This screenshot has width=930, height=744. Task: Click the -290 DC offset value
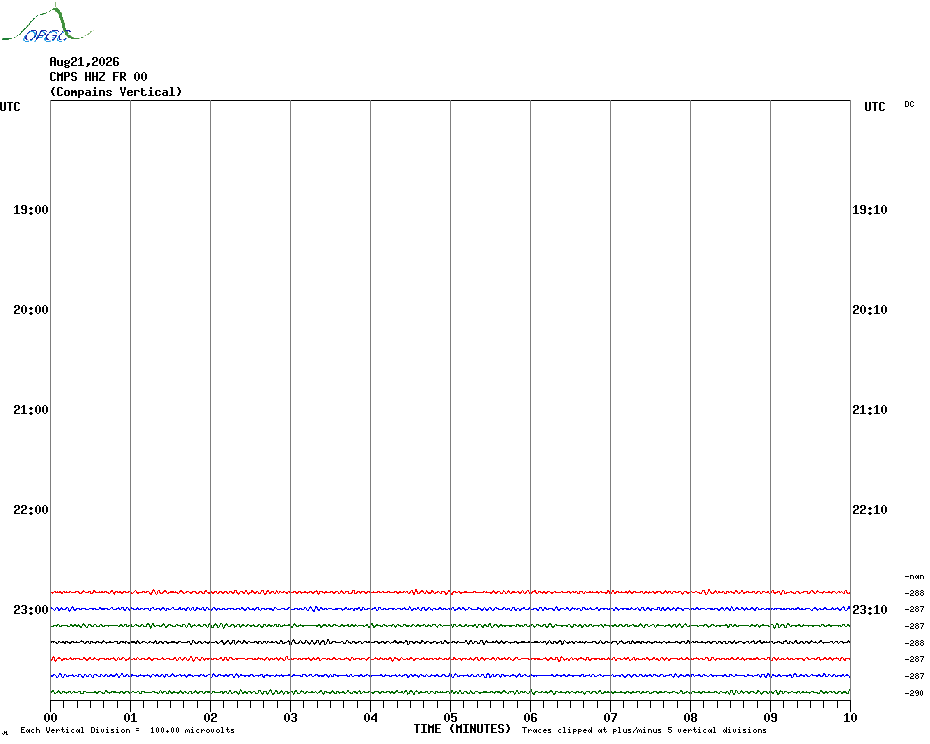[x=915, y=693]
